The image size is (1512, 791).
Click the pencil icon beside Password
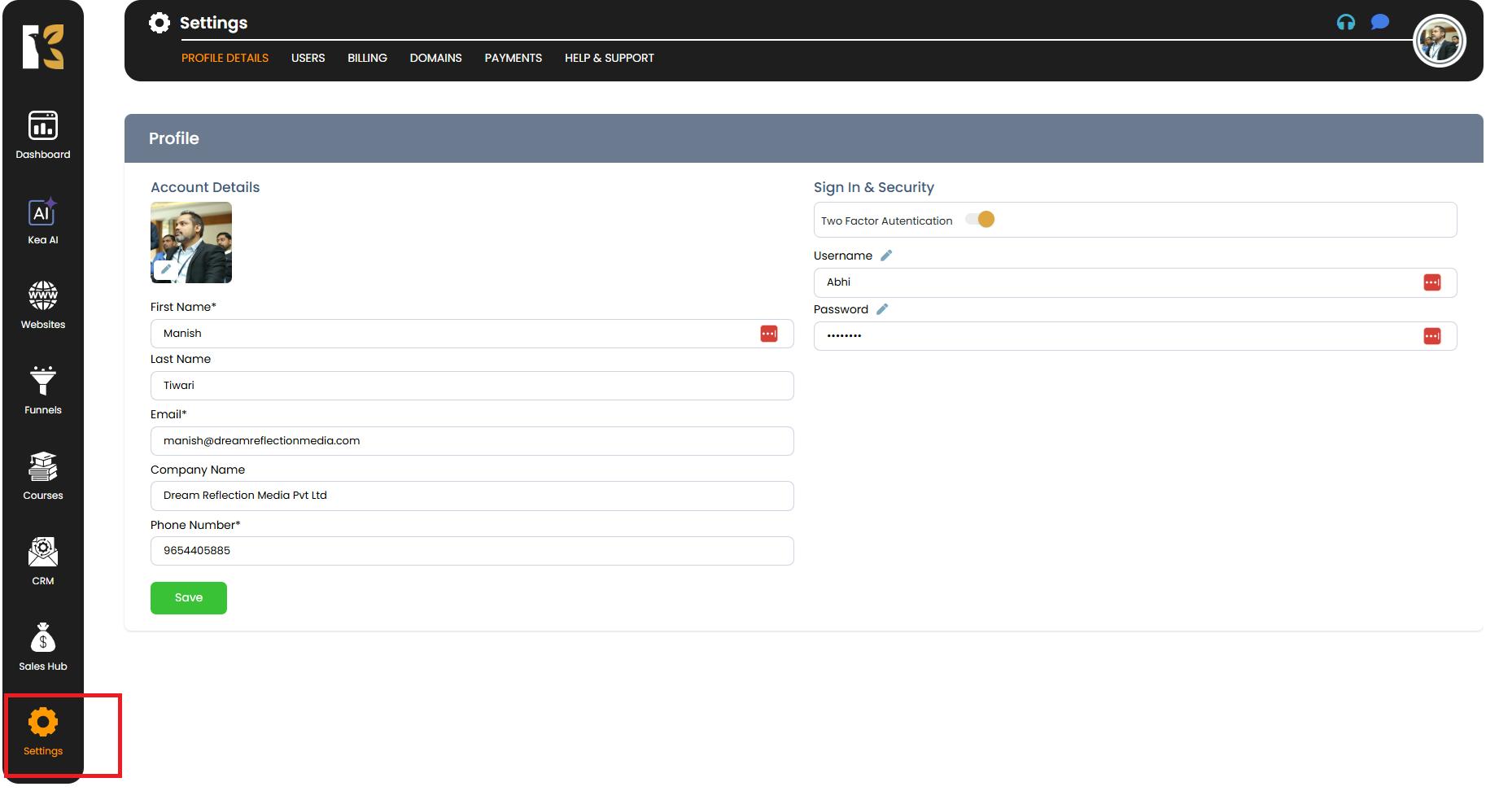pos(882,309)
